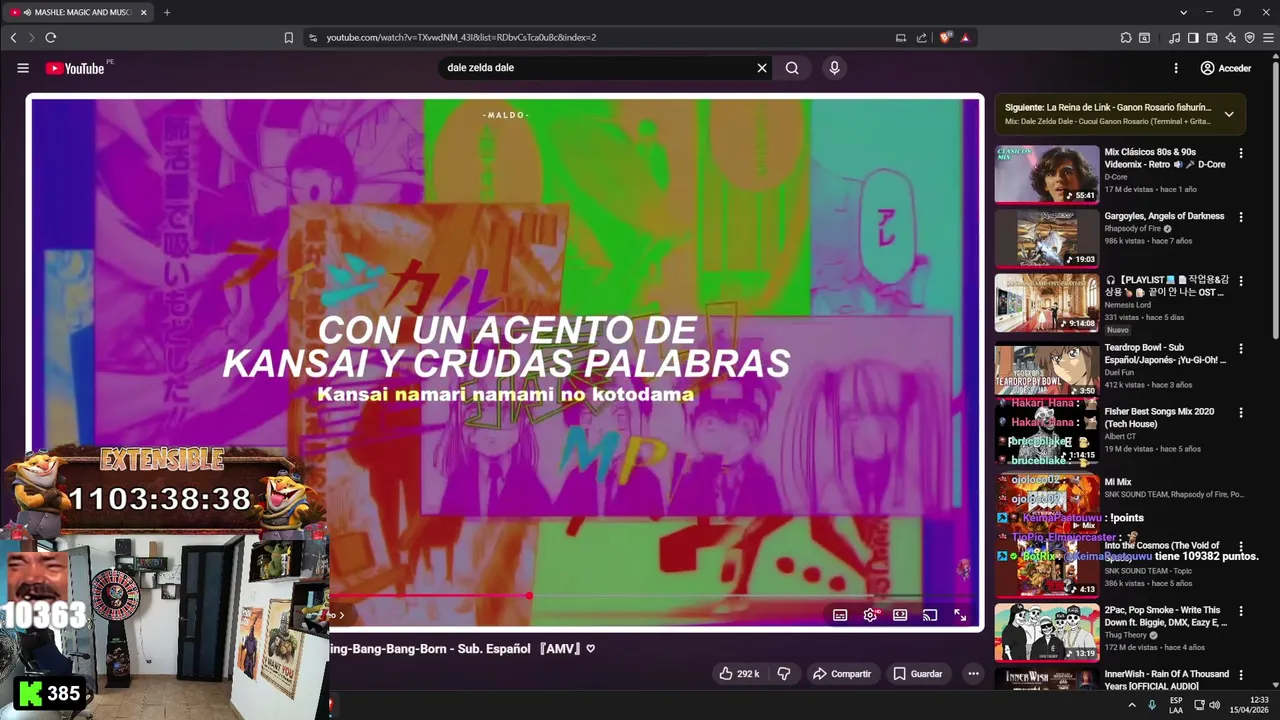Open the YouTube hamburger guide menu

tap(23, 68)
